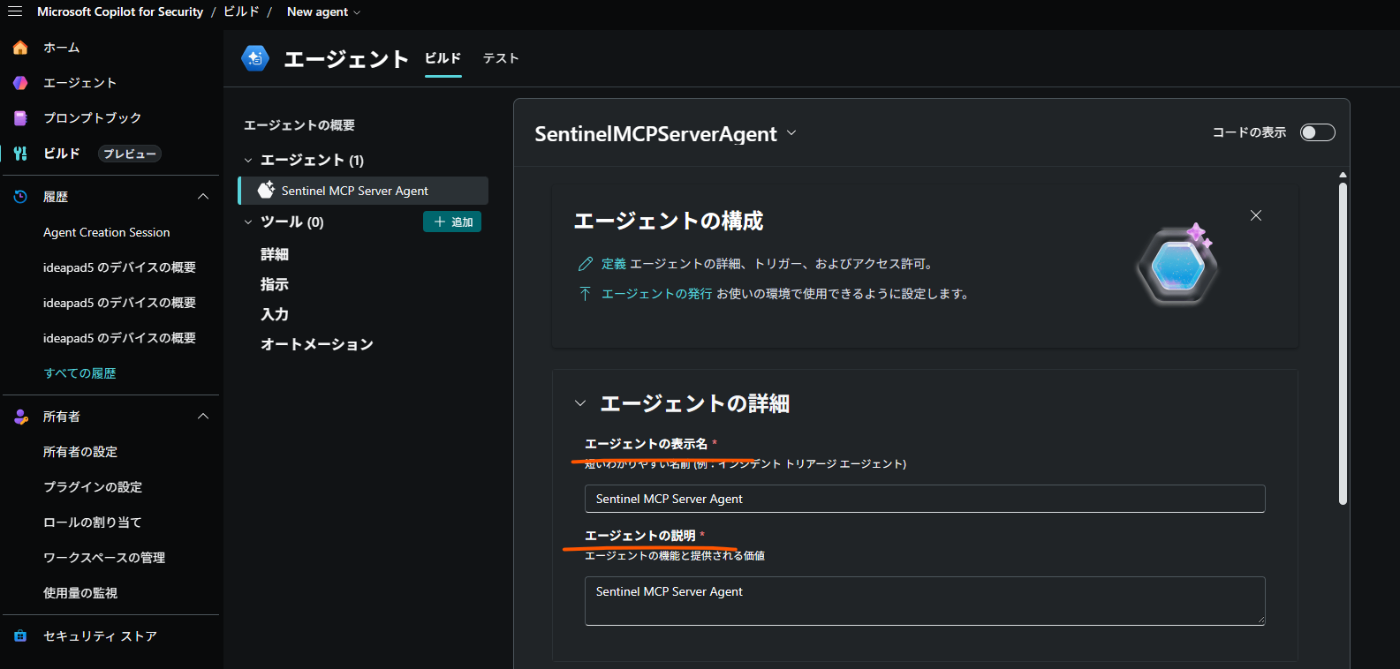Click the エージェントの発行 link

[x=657, y=294]
